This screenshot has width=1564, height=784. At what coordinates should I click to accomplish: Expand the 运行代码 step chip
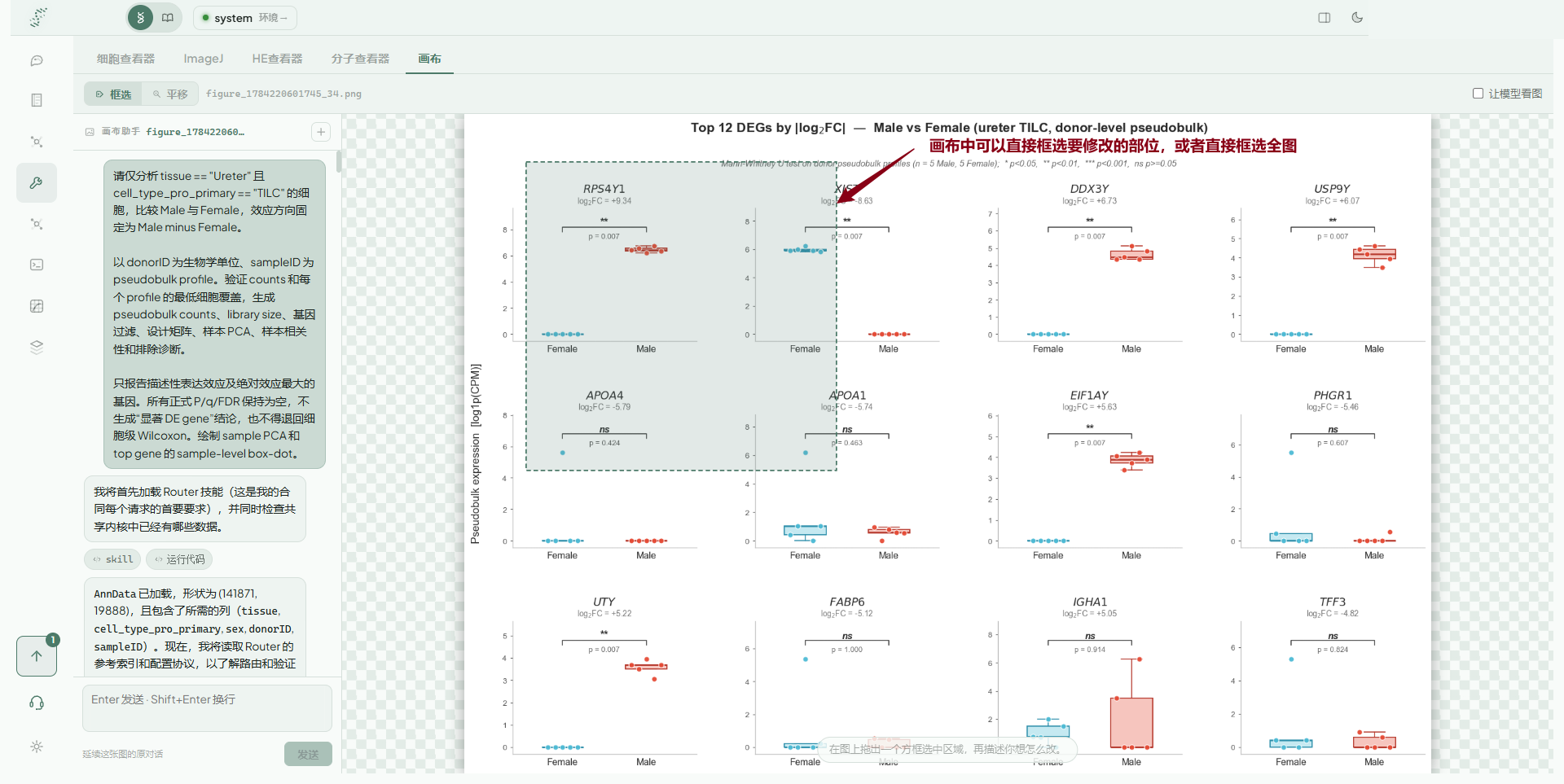(x=179, y=559)
